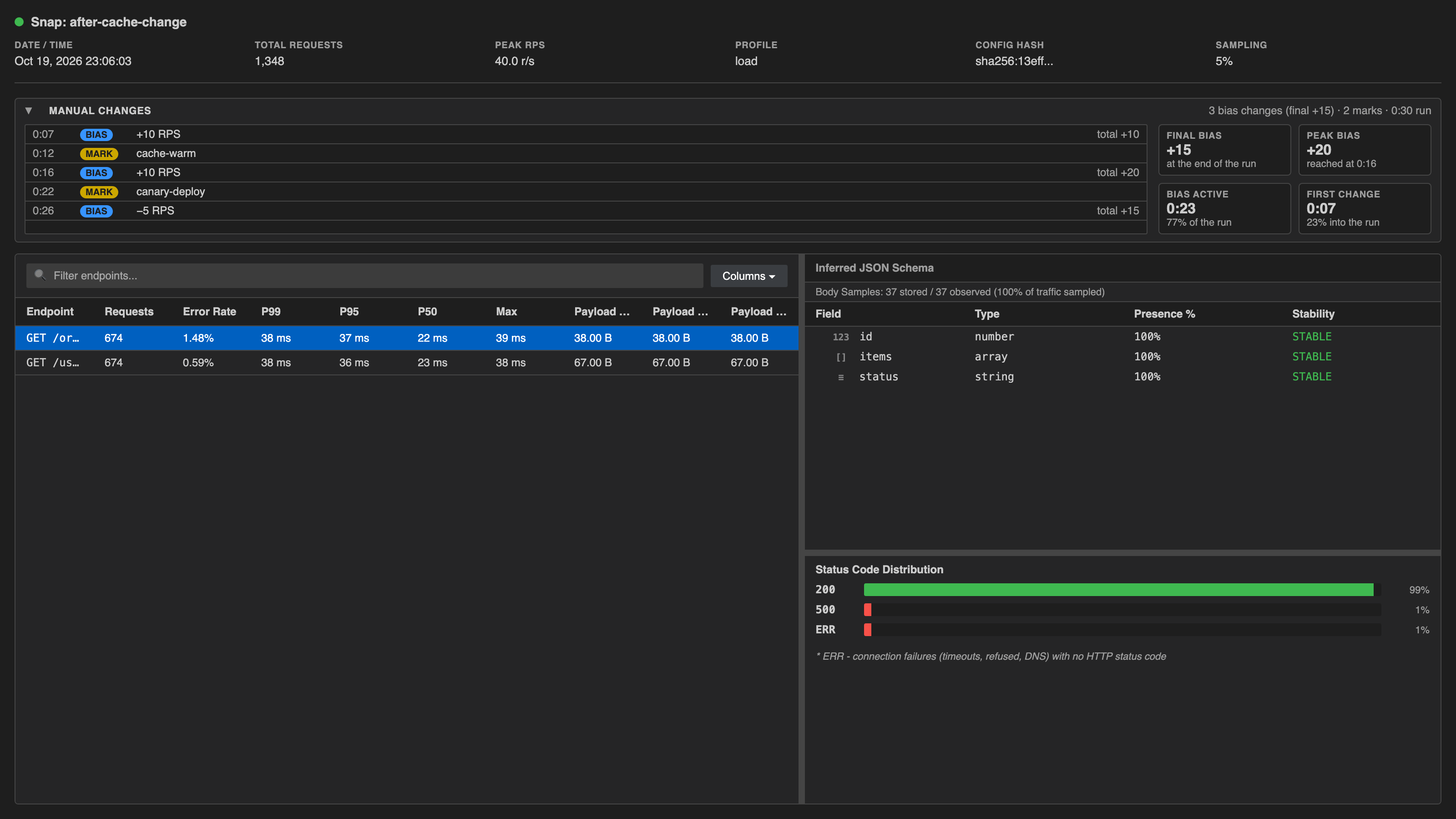Sort by the P50 column header
Viewport: 1456px width, 819px height.
pos(427,311)
